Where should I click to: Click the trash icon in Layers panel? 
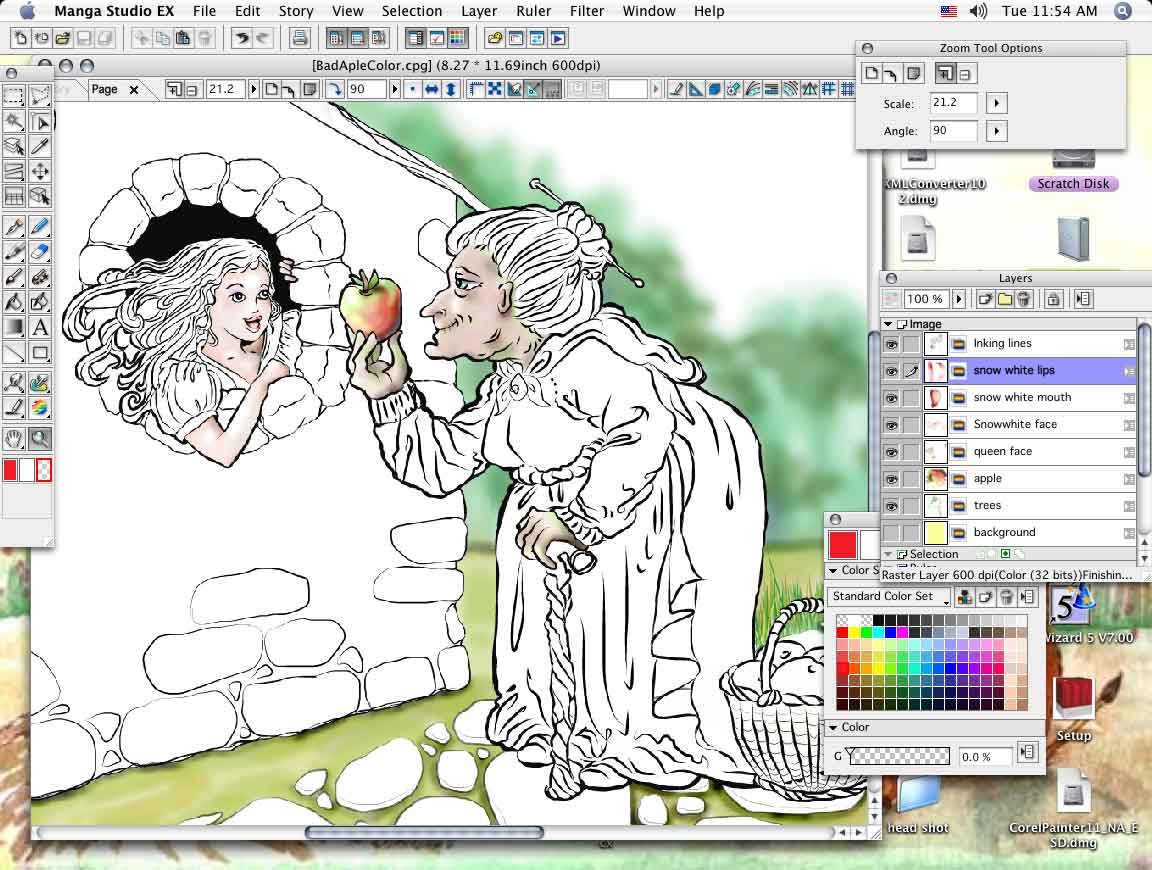(1024, 299)
